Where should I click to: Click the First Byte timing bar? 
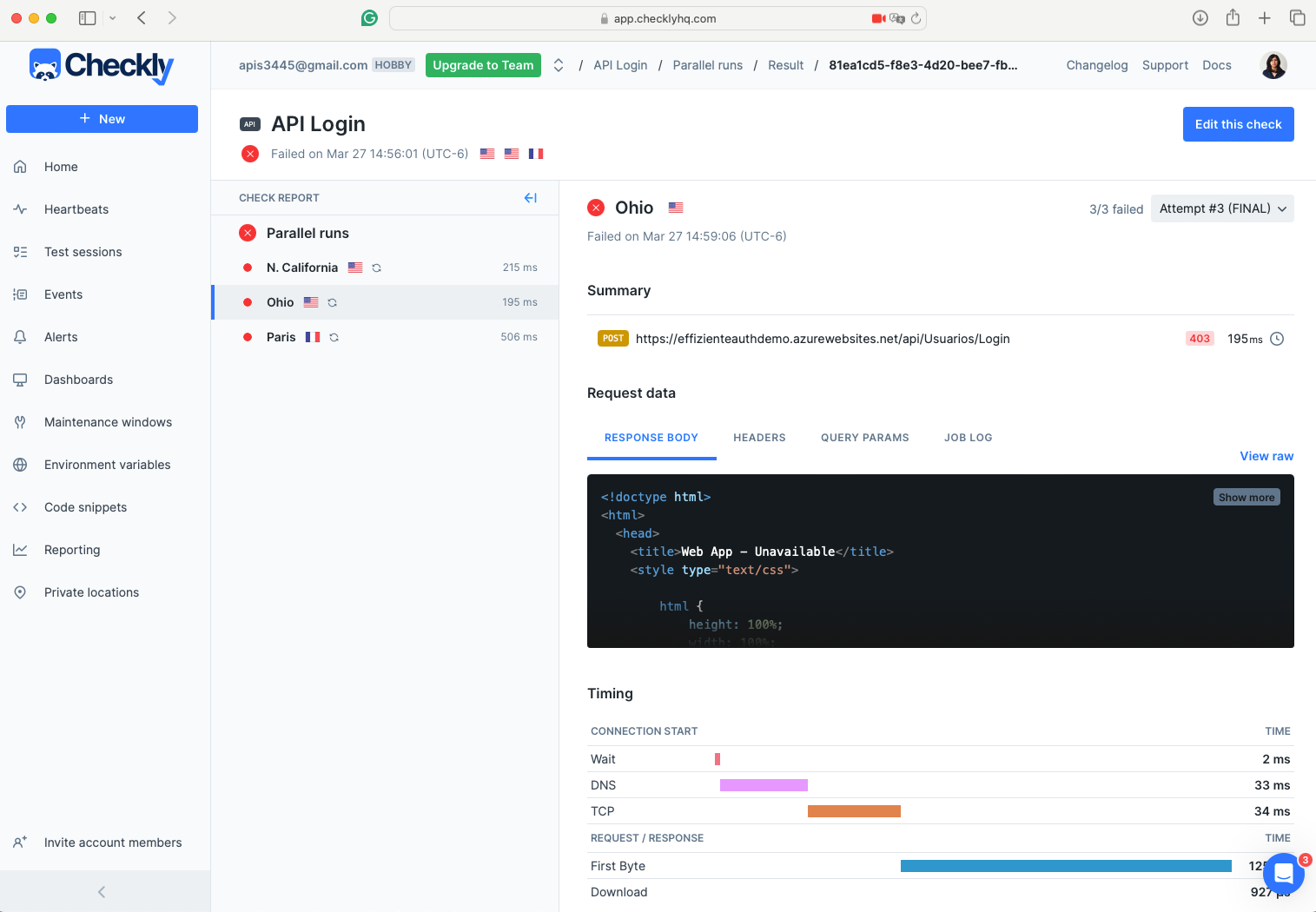(1066, 866)
